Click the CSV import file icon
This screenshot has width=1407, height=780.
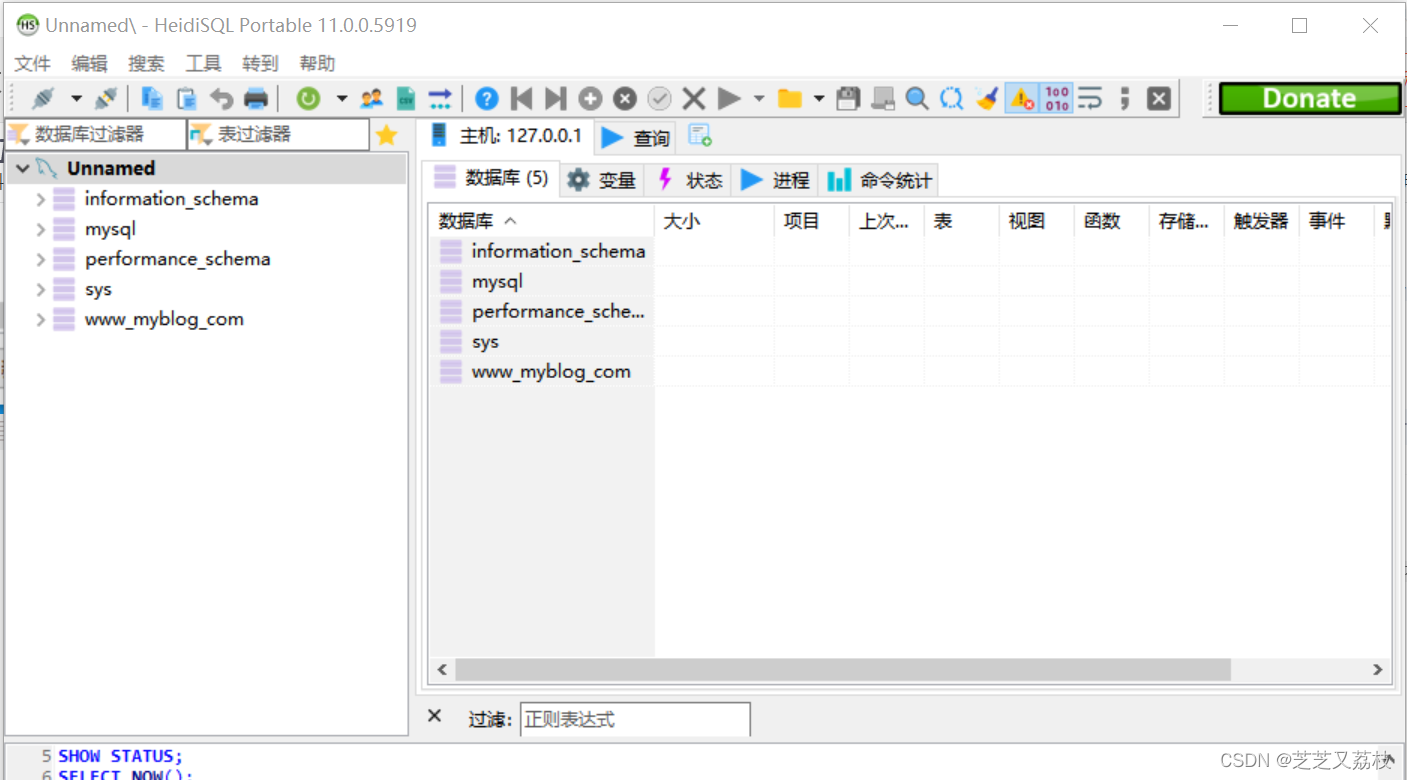tap(406, 98)
